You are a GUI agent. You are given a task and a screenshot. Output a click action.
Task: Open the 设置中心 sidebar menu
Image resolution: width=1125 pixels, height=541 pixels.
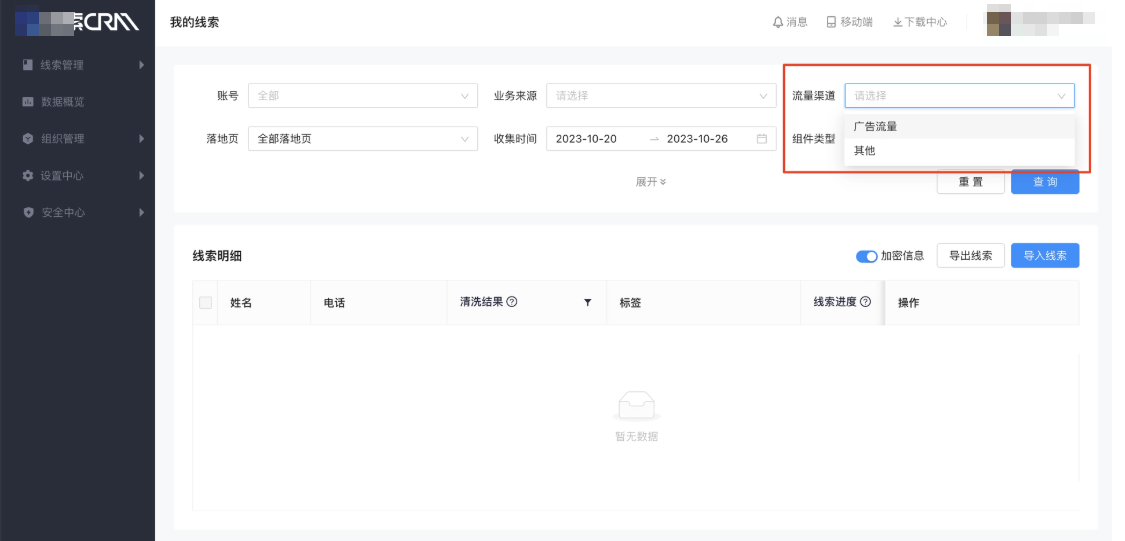point(77,176)
